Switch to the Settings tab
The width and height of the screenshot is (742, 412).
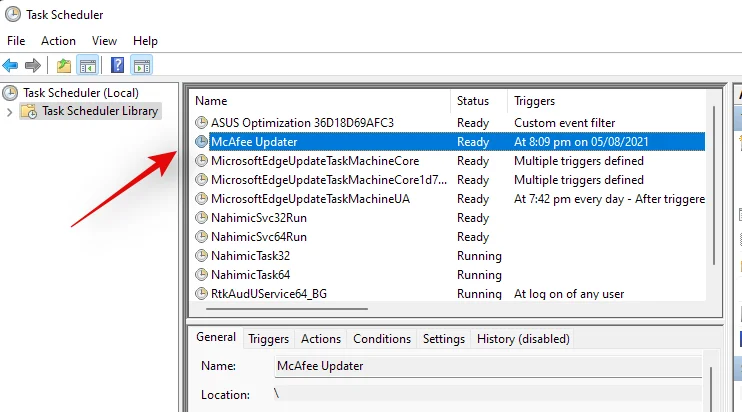(444, 339)
